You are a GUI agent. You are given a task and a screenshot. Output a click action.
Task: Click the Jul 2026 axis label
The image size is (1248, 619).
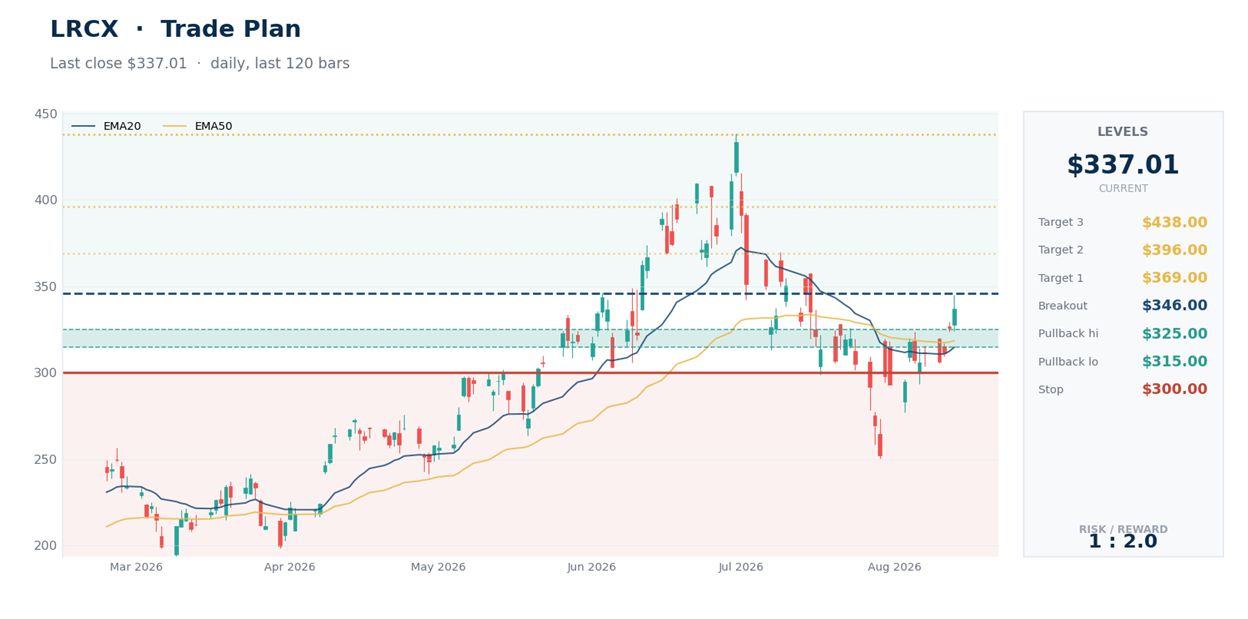click(x=741, y=567)
